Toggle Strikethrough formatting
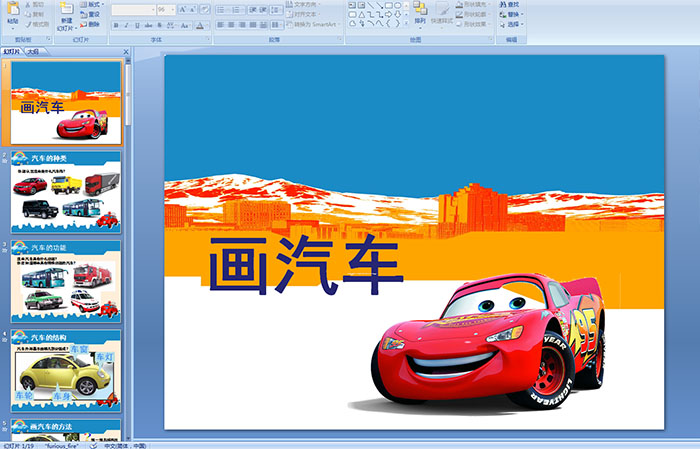700x449 pixels. tap(148, 25)
